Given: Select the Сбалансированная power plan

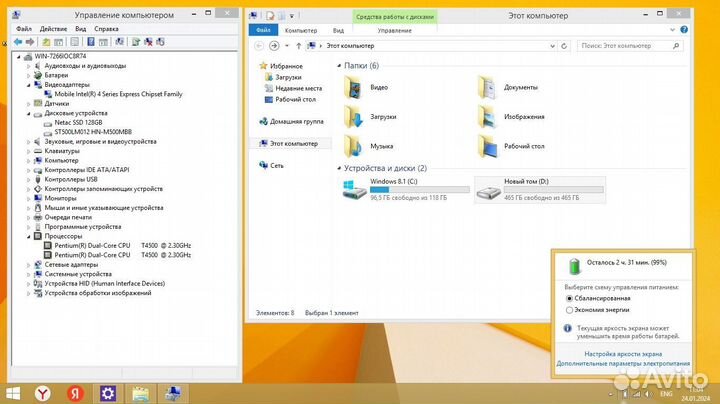Looking at the screenshot, I should tap(569, 298).
